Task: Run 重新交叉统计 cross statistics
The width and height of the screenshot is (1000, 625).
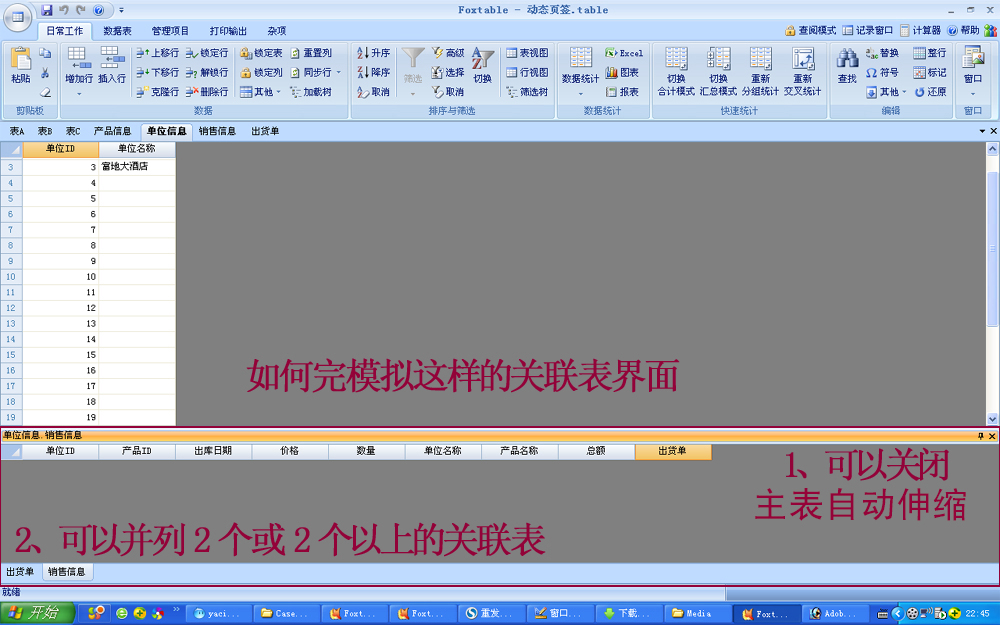Action: [802, 71]
